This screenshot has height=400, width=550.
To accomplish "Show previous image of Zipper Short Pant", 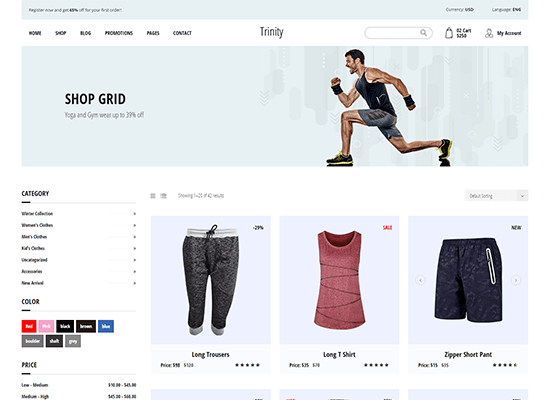I will [420, 280].
